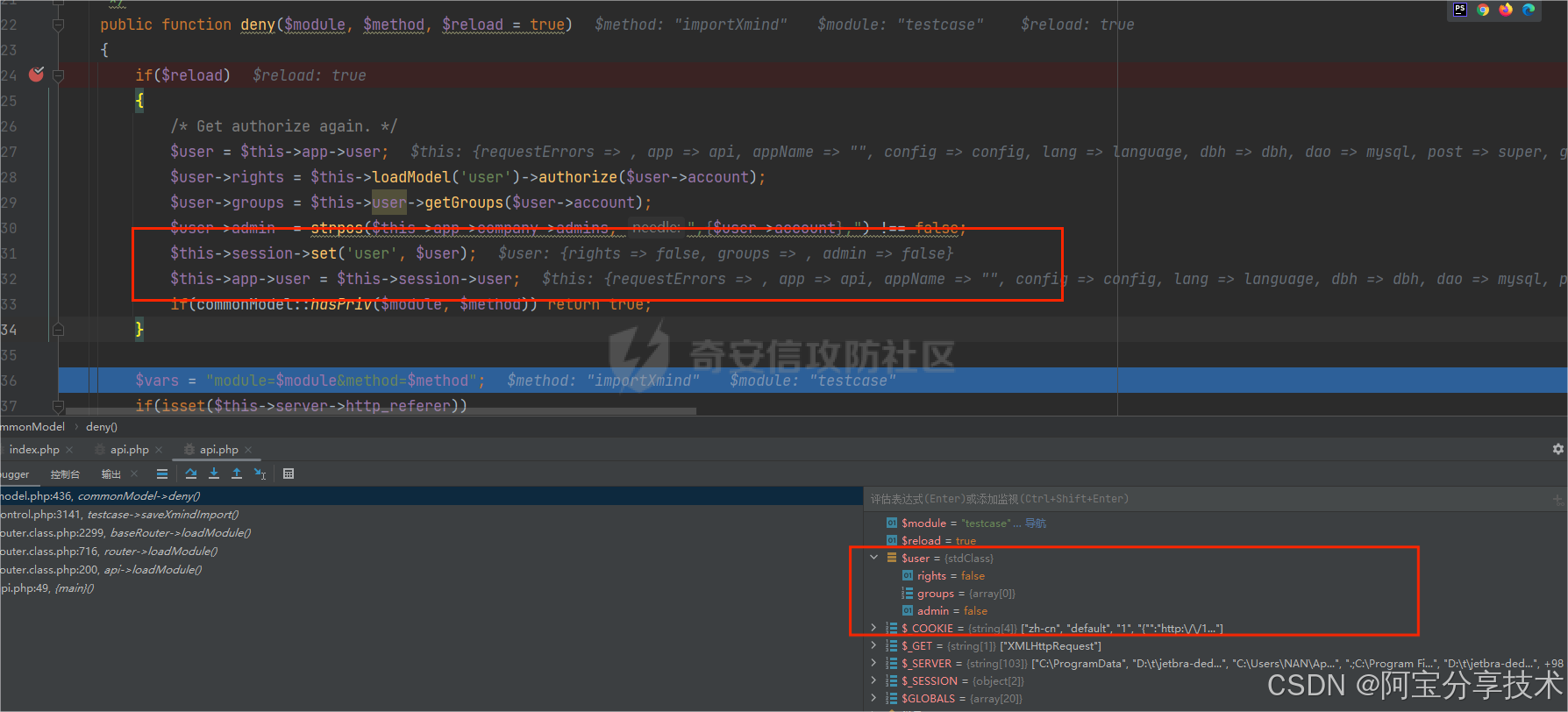Fold the if(isset block at line 37
Viewport: 1568px width, 712px height.
click(x=58, y=406)
